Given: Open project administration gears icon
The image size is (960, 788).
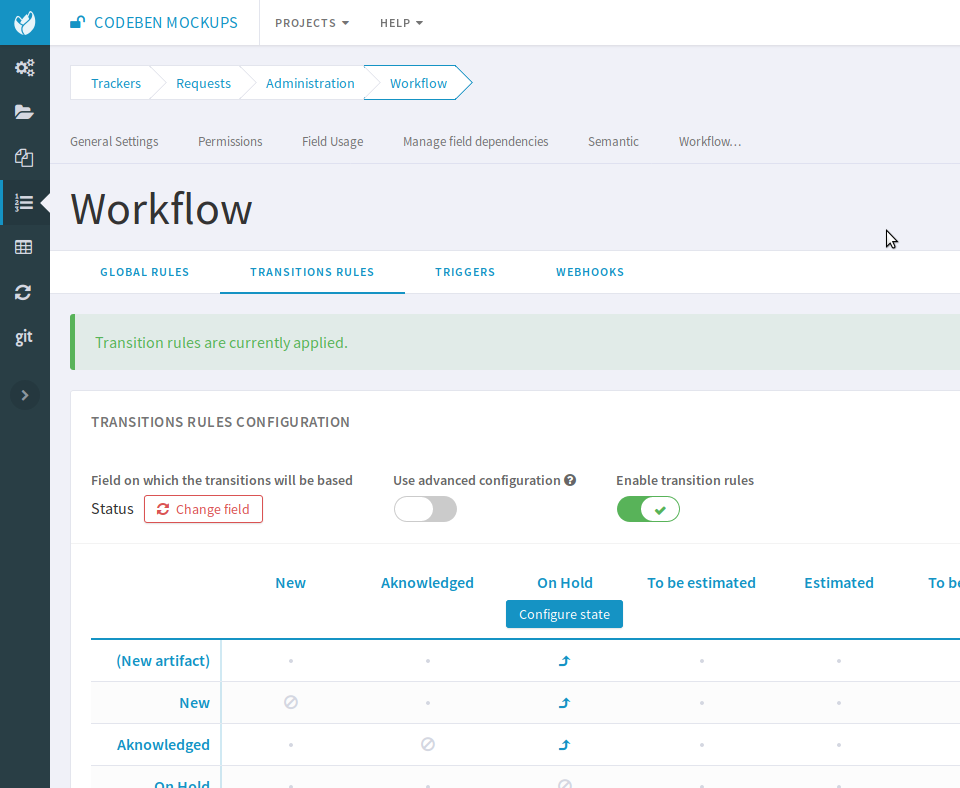Looking at the screenshot, I should click(24, 68).
